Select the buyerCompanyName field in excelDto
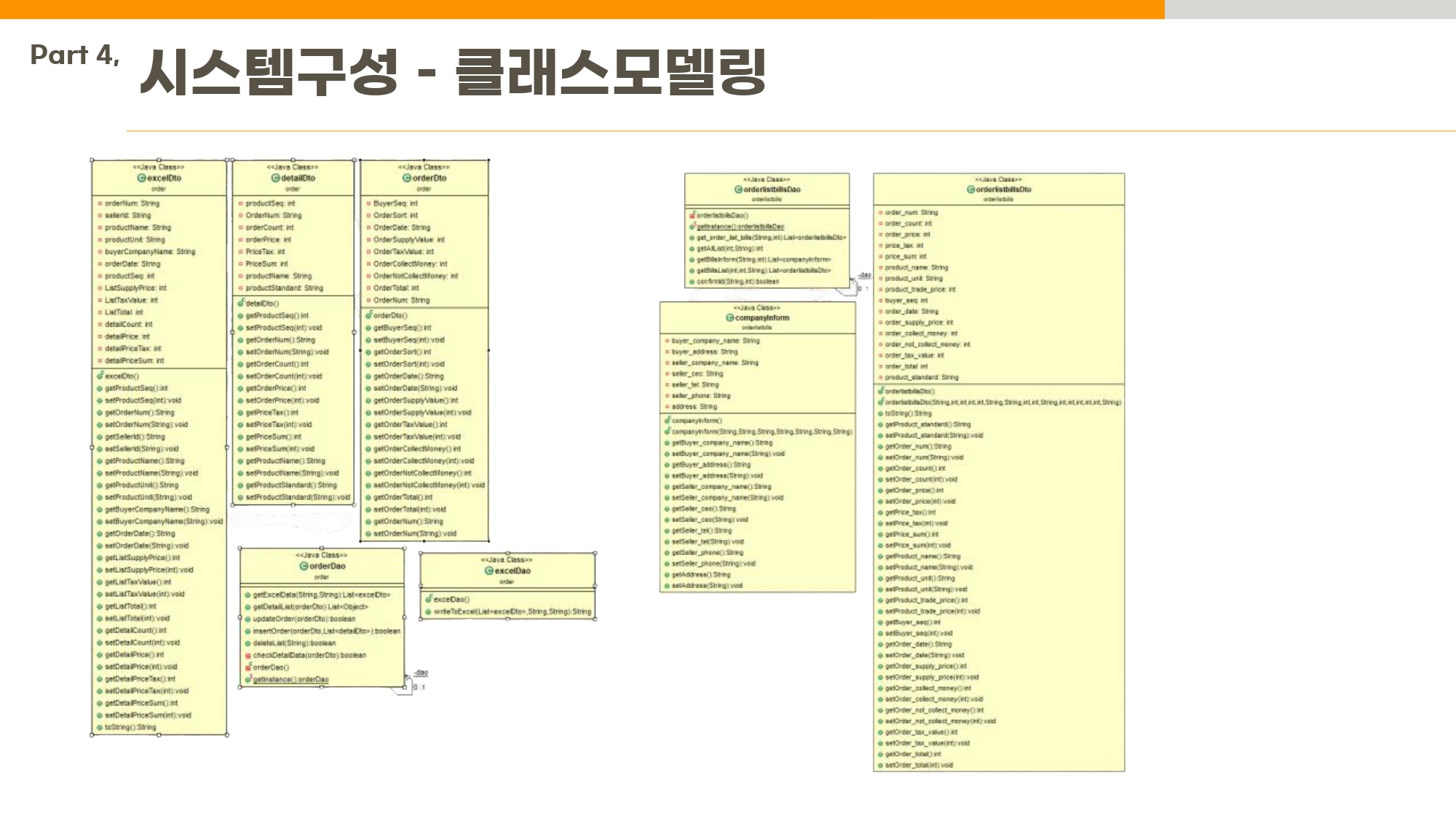Image resolution: width=1456 pixels, height=819 pixels. [149, 252]
